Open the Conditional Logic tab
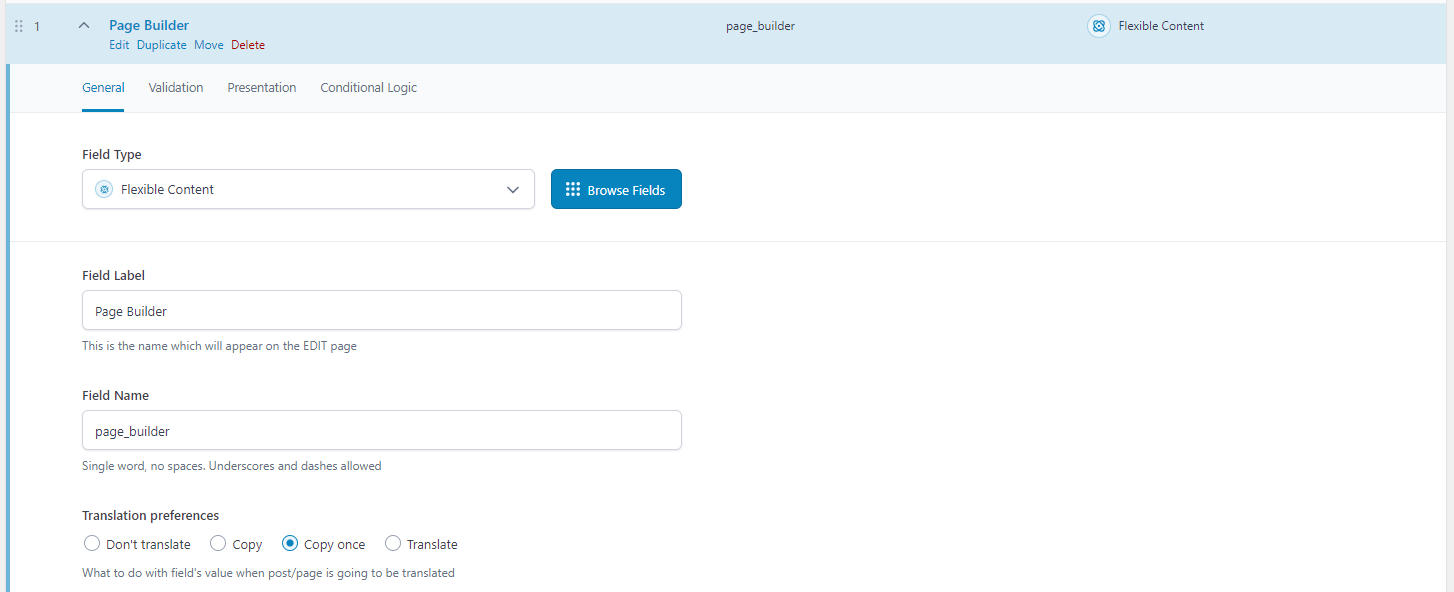1454x592 pixels. coord(369,88)
